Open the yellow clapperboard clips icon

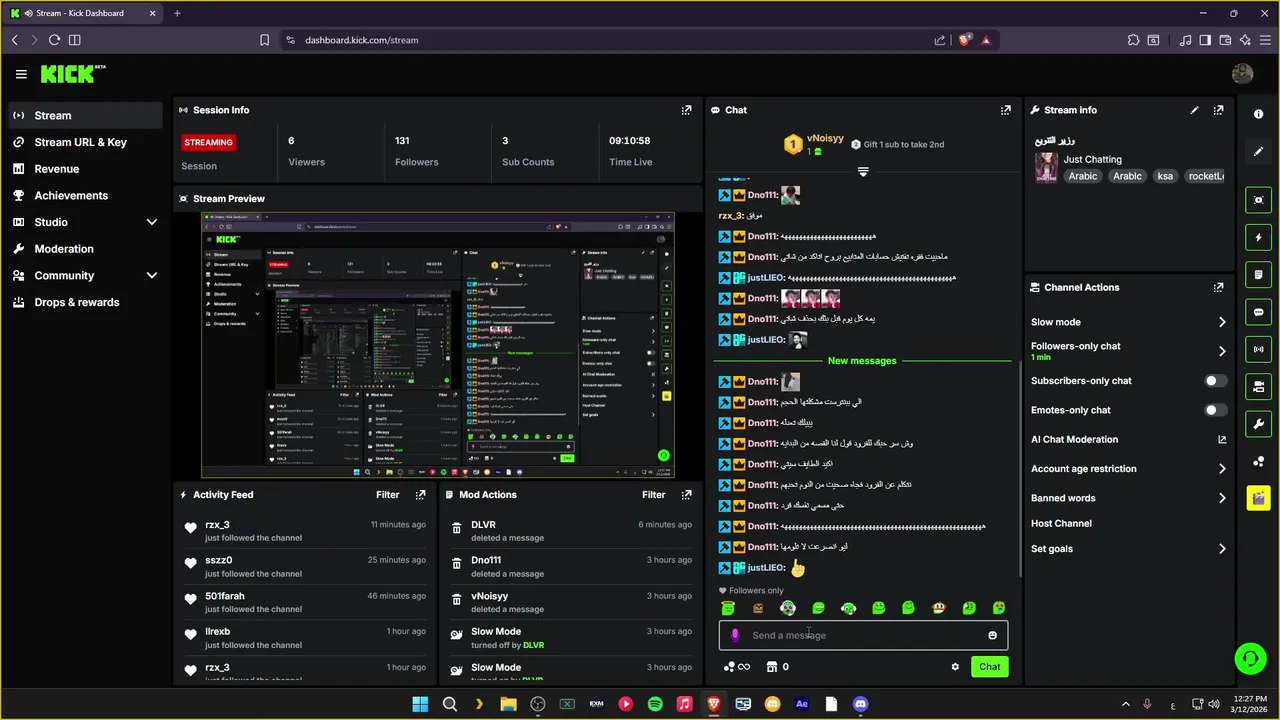coord(1258,498)
